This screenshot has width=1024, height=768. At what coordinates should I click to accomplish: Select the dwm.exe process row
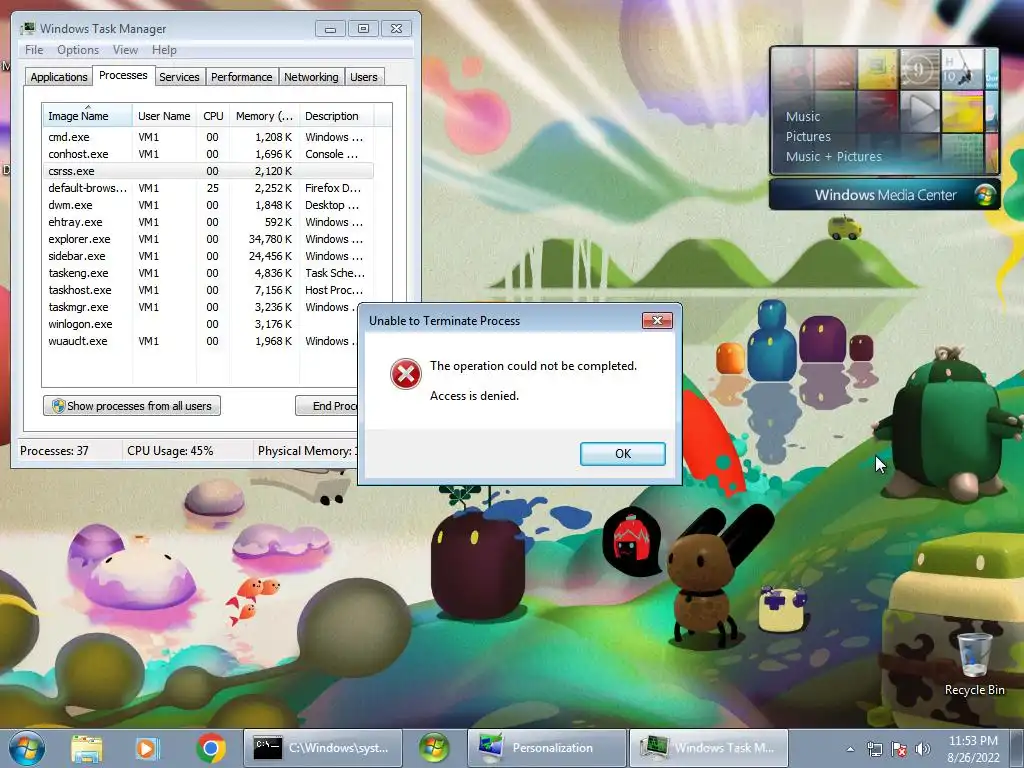pos(208,205)
